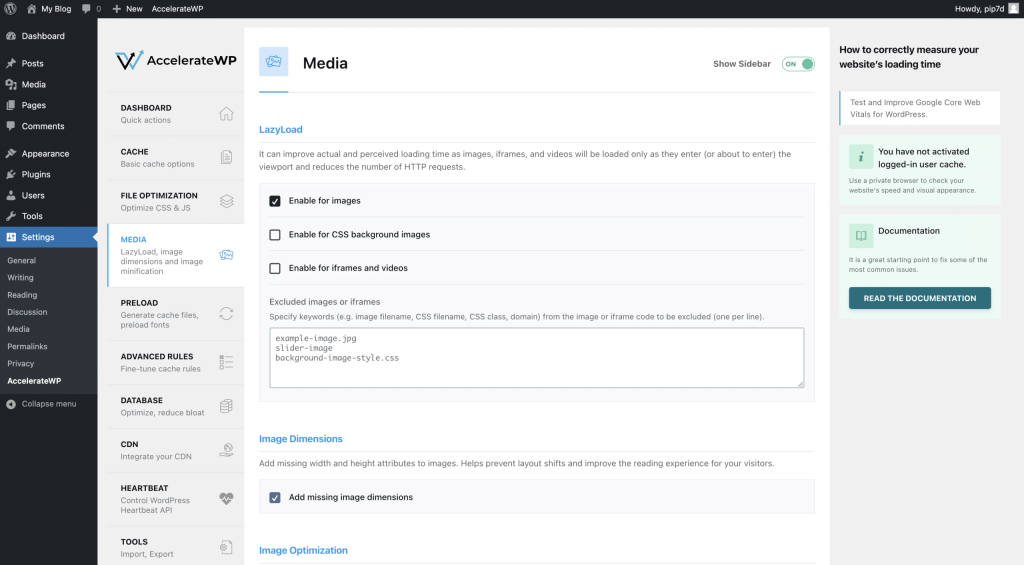The height and width of the screenshot is (565, 1024).
Task: Click the comments bubble icon in admin bar
Action: 86,8
